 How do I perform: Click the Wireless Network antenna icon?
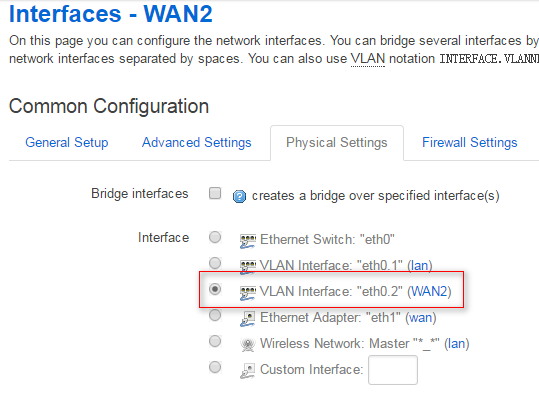(x=248, y=345)
